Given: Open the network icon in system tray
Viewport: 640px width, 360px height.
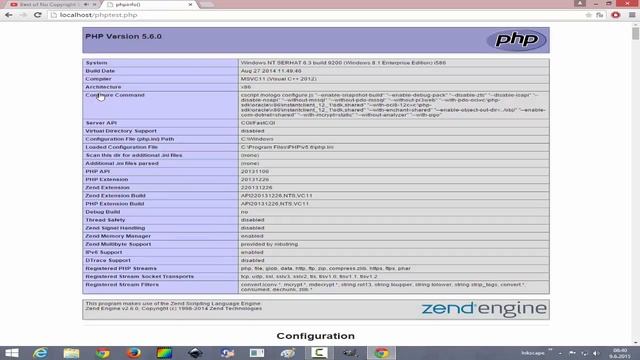Looking at the screenshot, I should [584, 353].
